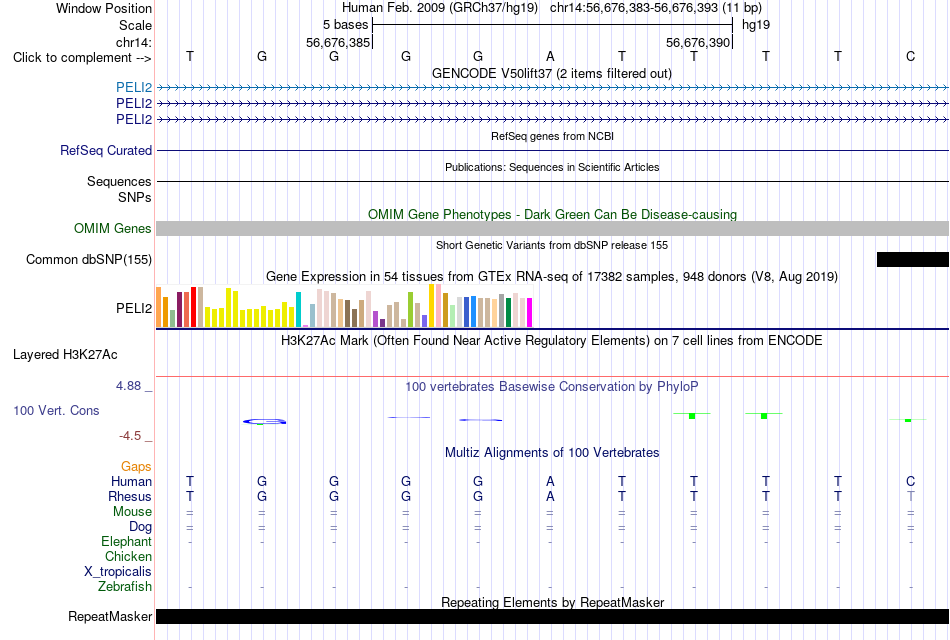Viewport: 950px width, 640px height.
Task: Click the '5 bases' scale bar label
Action: pyautogui.click(x=345, y=25)
